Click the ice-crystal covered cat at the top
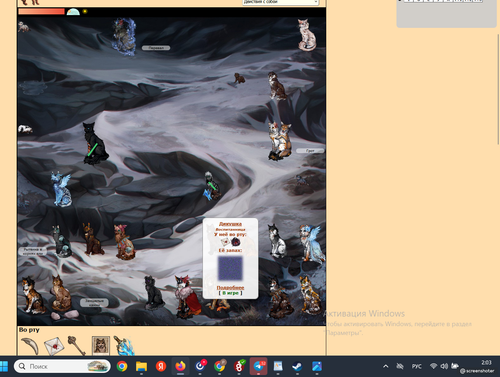Screen dimensions: 500x377 tap(124, 37)
